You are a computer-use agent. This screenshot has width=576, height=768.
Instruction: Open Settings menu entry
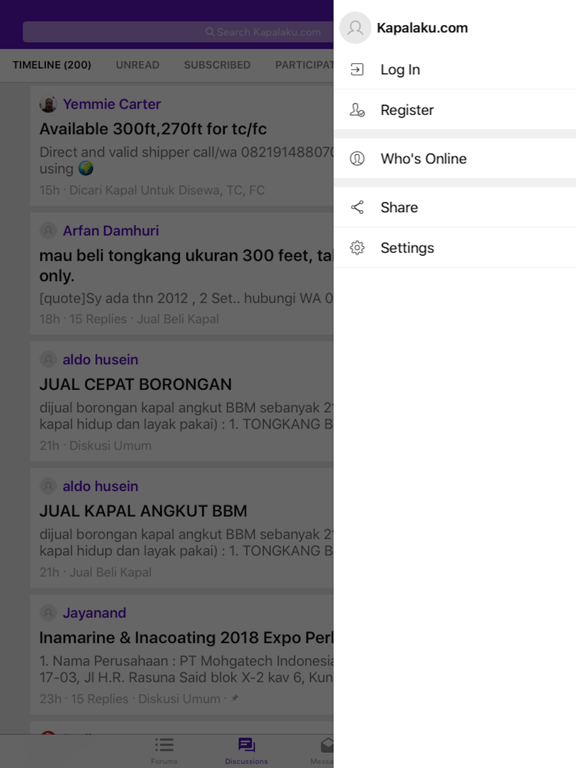pos(455,248)
